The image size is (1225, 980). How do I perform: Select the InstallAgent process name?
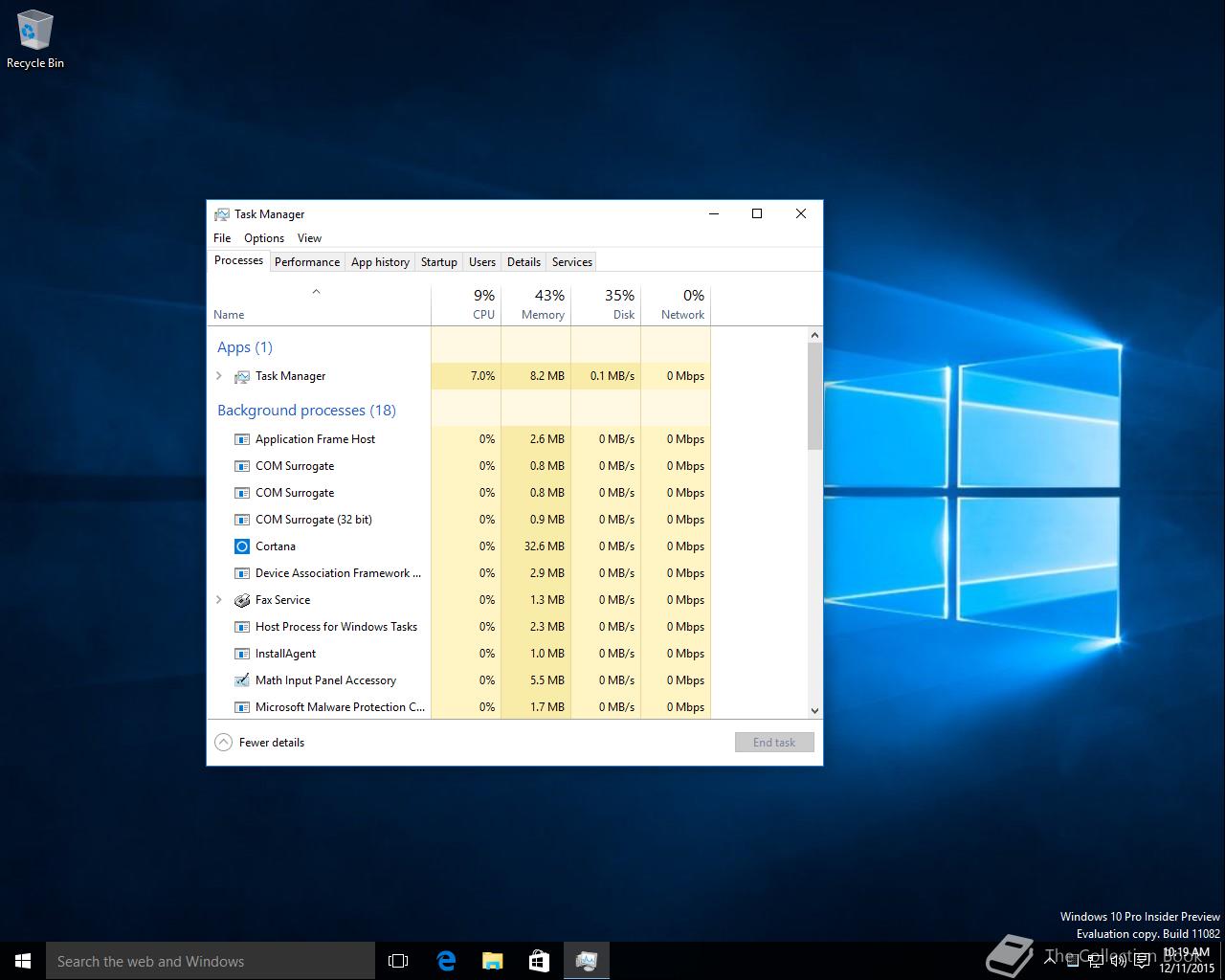(x=285, y=654)
